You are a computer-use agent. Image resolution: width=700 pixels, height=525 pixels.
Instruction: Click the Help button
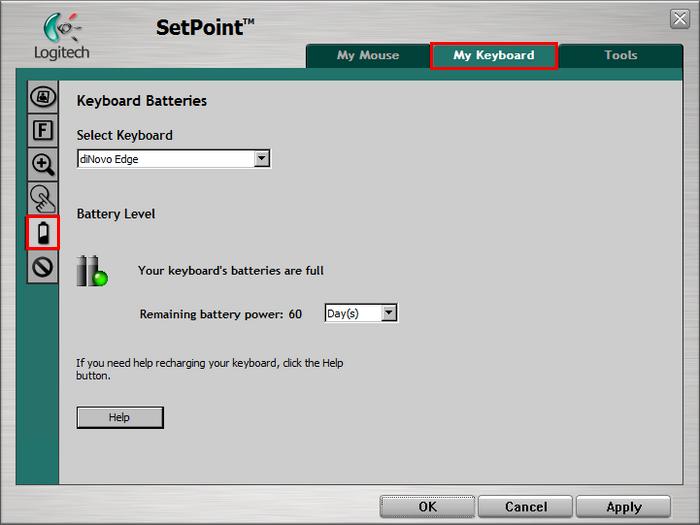coord(120,417)
